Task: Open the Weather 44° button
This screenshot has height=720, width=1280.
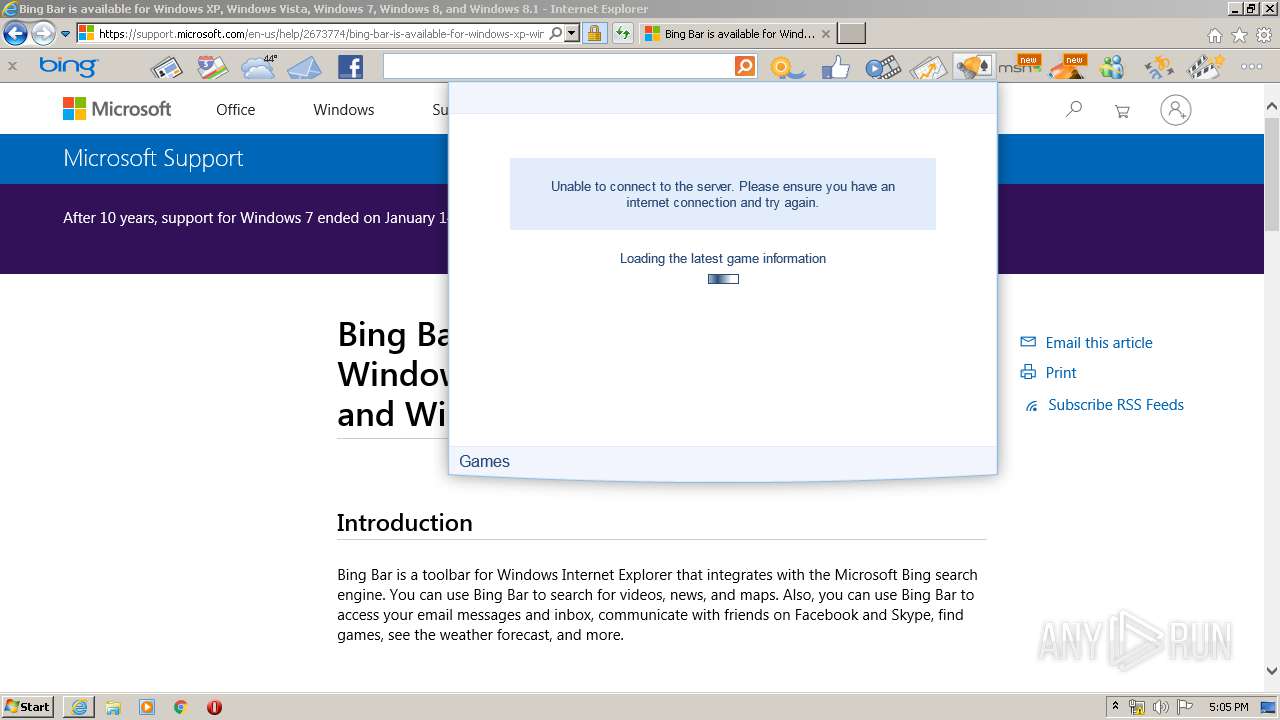Action: (x=258, y=67)
